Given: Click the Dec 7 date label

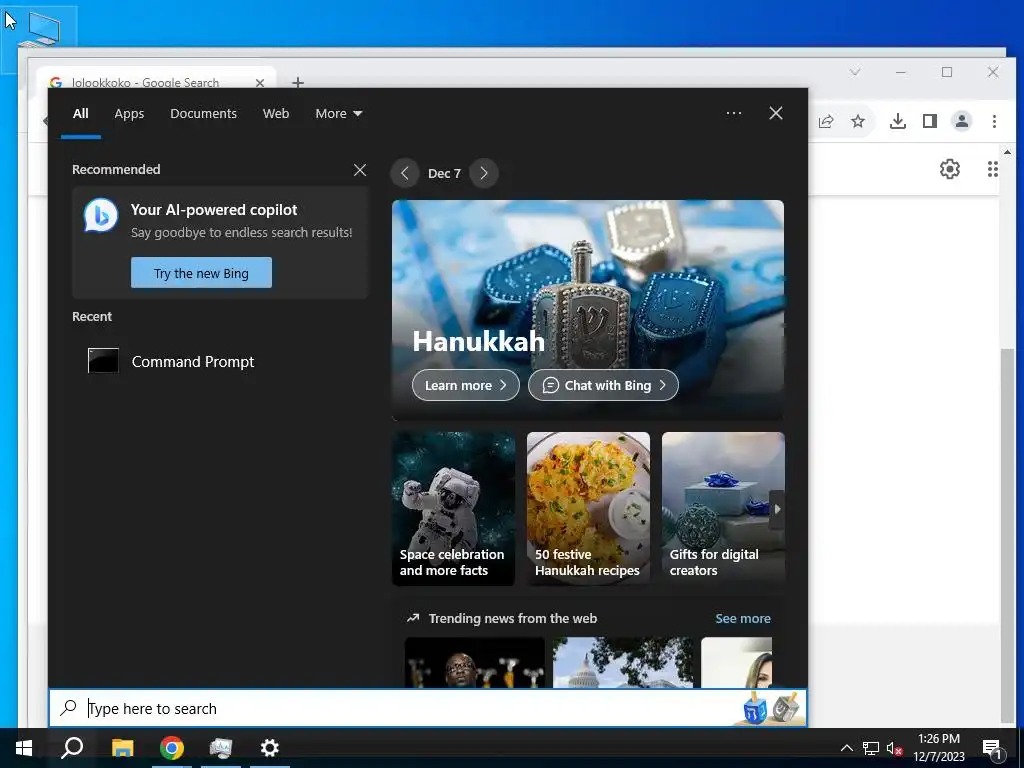Looking at the screenshot, I should point(444,173).
